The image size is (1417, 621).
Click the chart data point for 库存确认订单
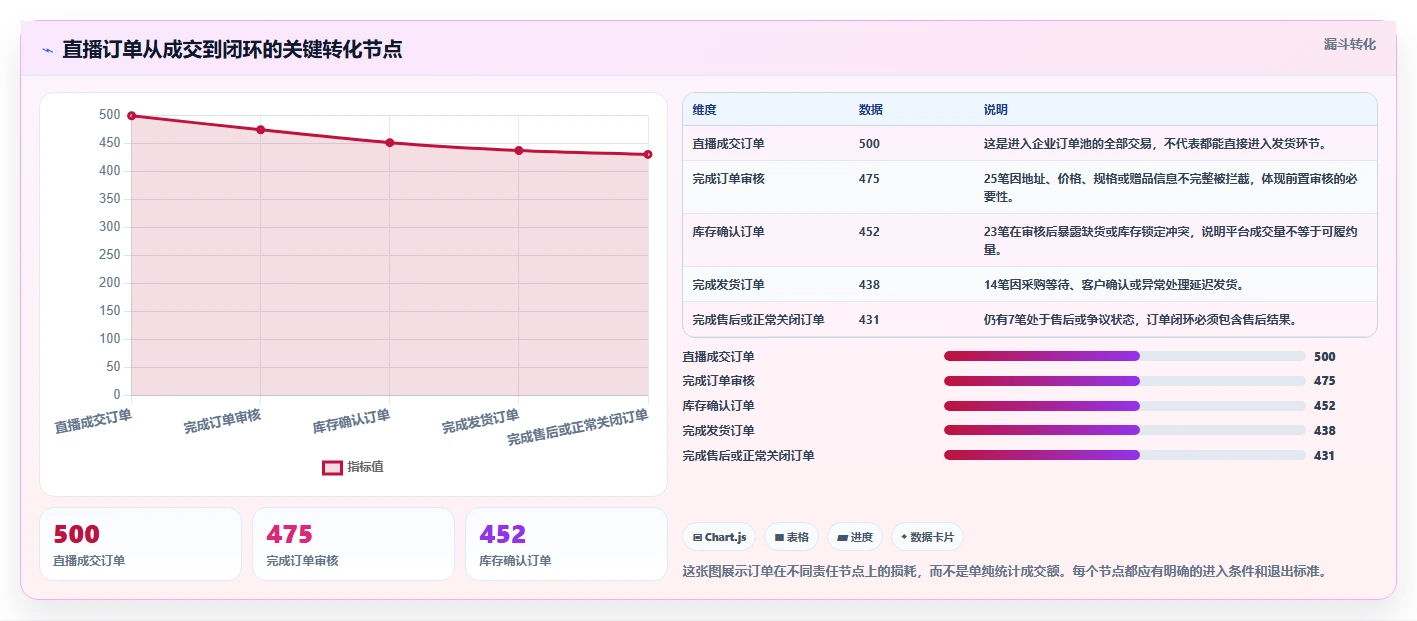coord(390,143)
